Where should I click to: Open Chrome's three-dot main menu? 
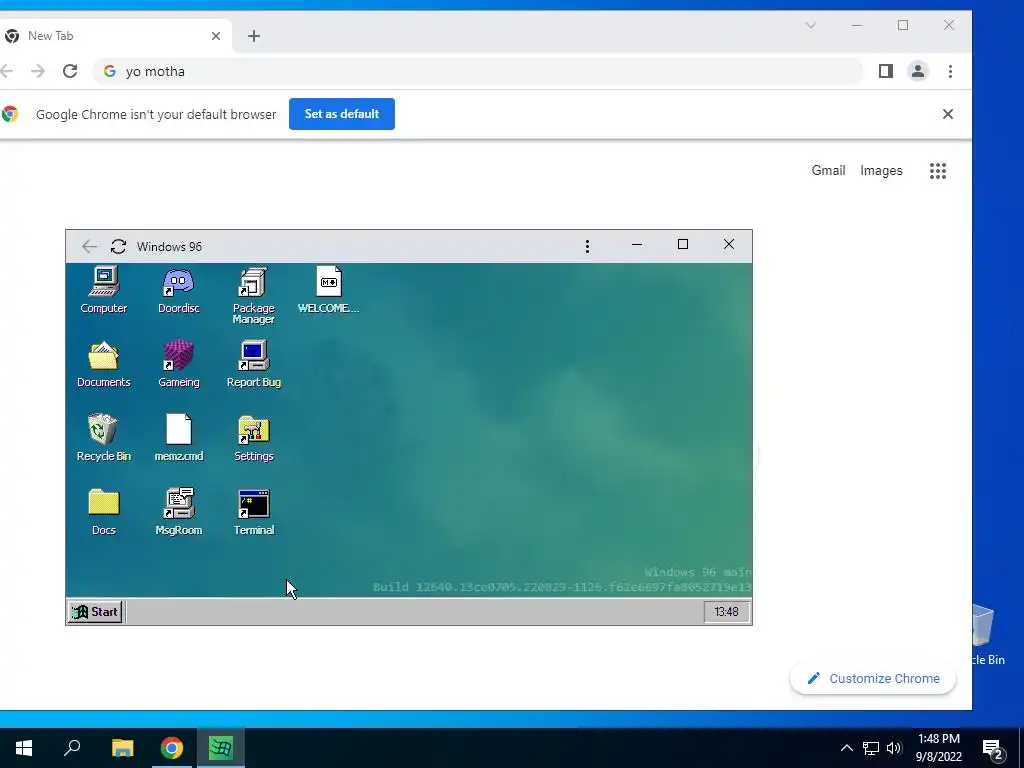(x=950, y=71)
